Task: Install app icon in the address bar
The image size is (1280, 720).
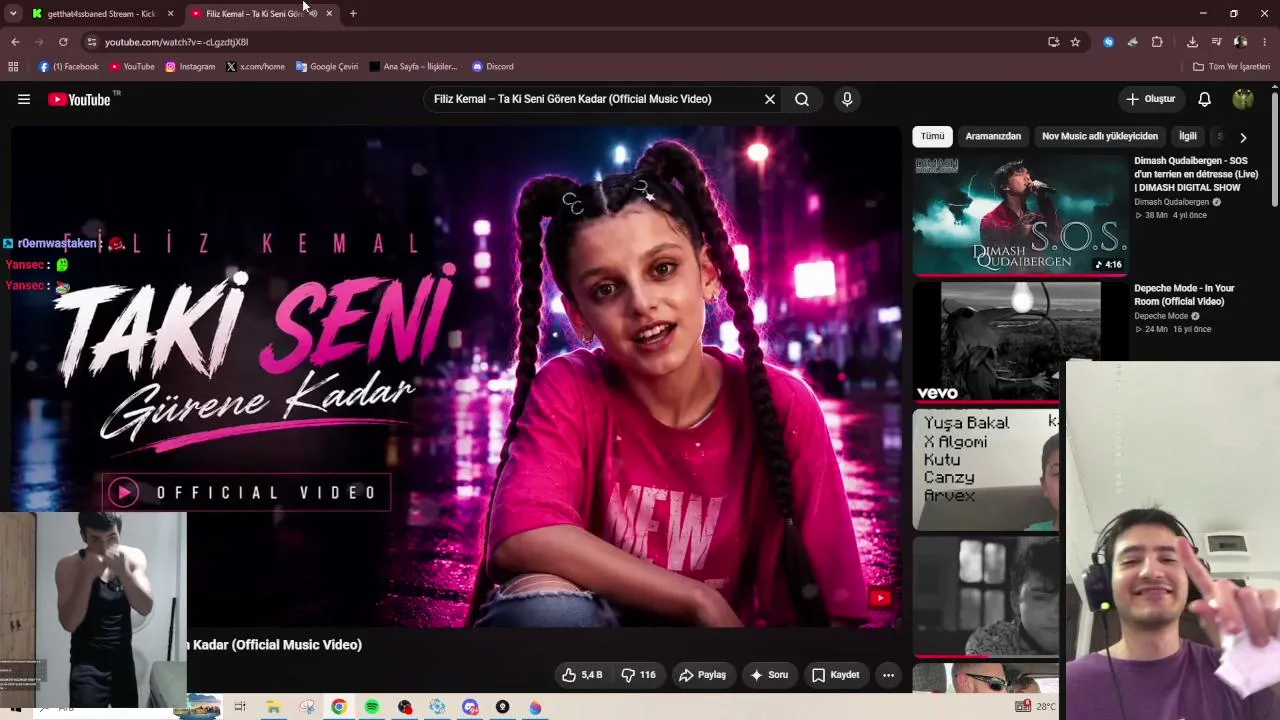Action: click(x=1053, y=42)
